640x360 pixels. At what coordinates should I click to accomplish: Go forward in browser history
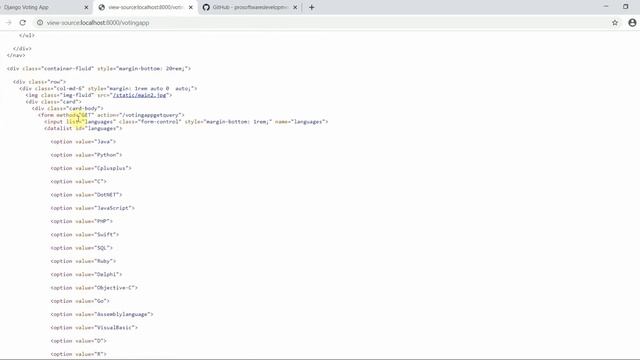[9, 23]
